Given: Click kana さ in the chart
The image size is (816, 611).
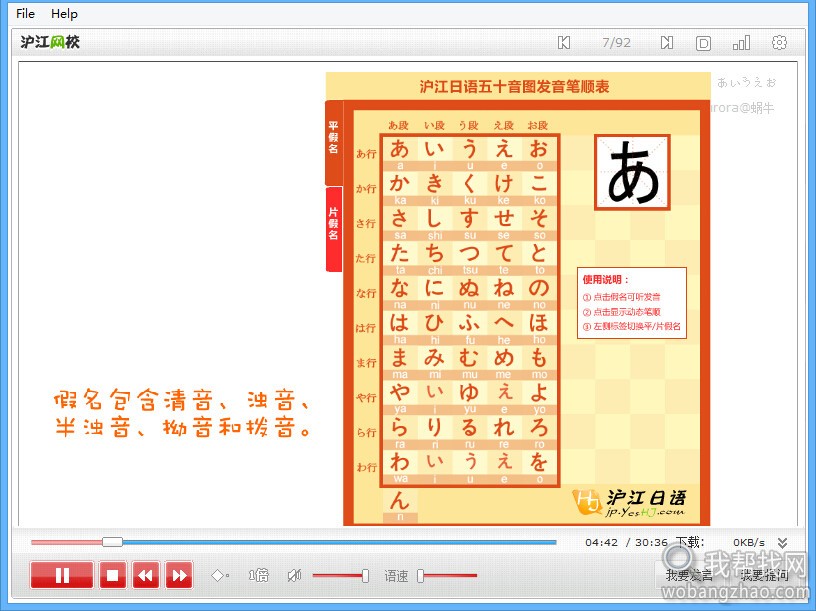Looking at the screenshot, I should click(x=400, y=218).
